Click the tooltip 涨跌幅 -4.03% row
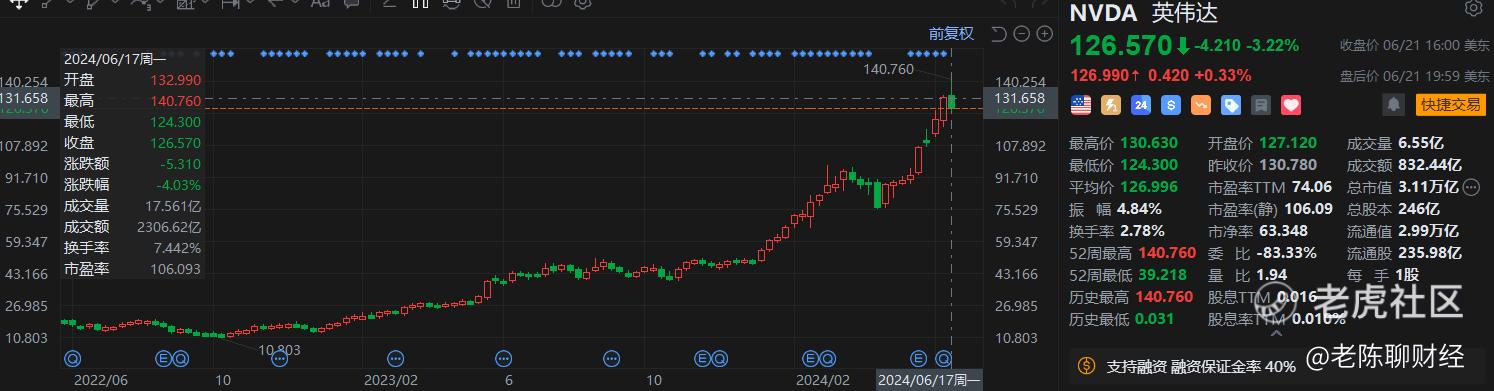Screen dimensions: 1494x391 coord(133,185)
